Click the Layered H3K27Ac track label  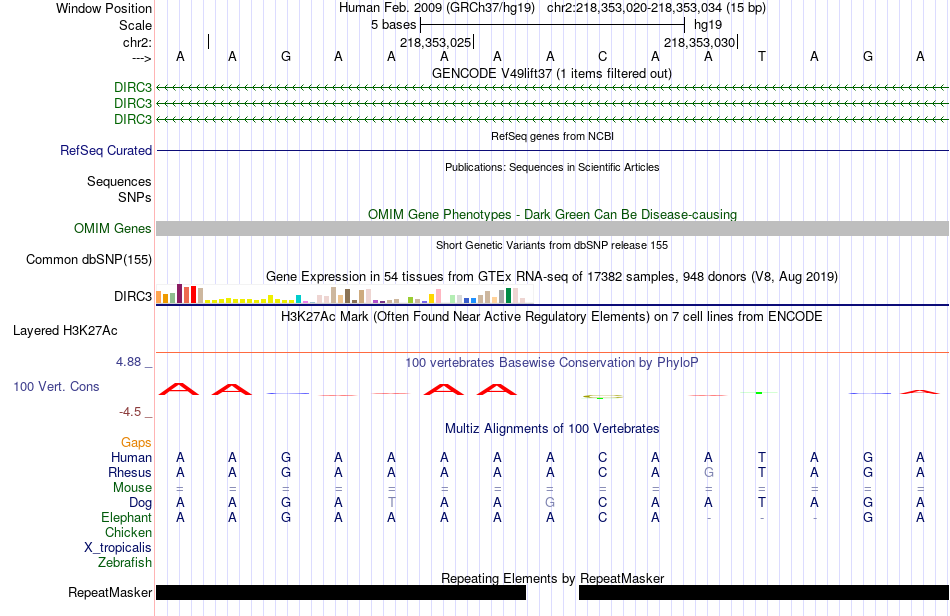tap(65, 331)
